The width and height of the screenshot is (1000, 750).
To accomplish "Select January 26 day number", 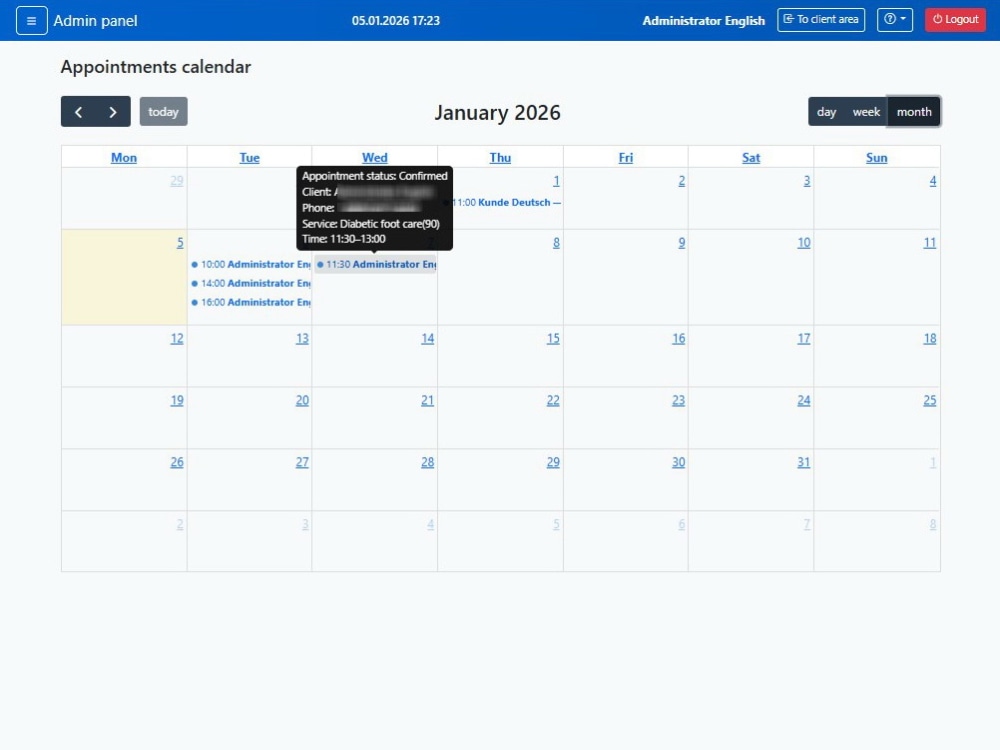I will (x=177, y=462).
